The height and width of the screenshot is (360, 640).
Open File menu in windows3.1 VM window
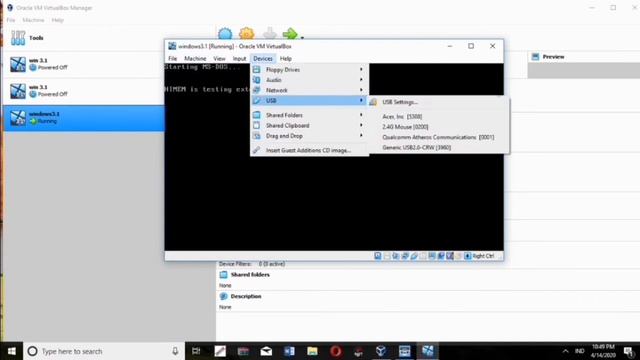pyautogui.click(x=173, y=58)
